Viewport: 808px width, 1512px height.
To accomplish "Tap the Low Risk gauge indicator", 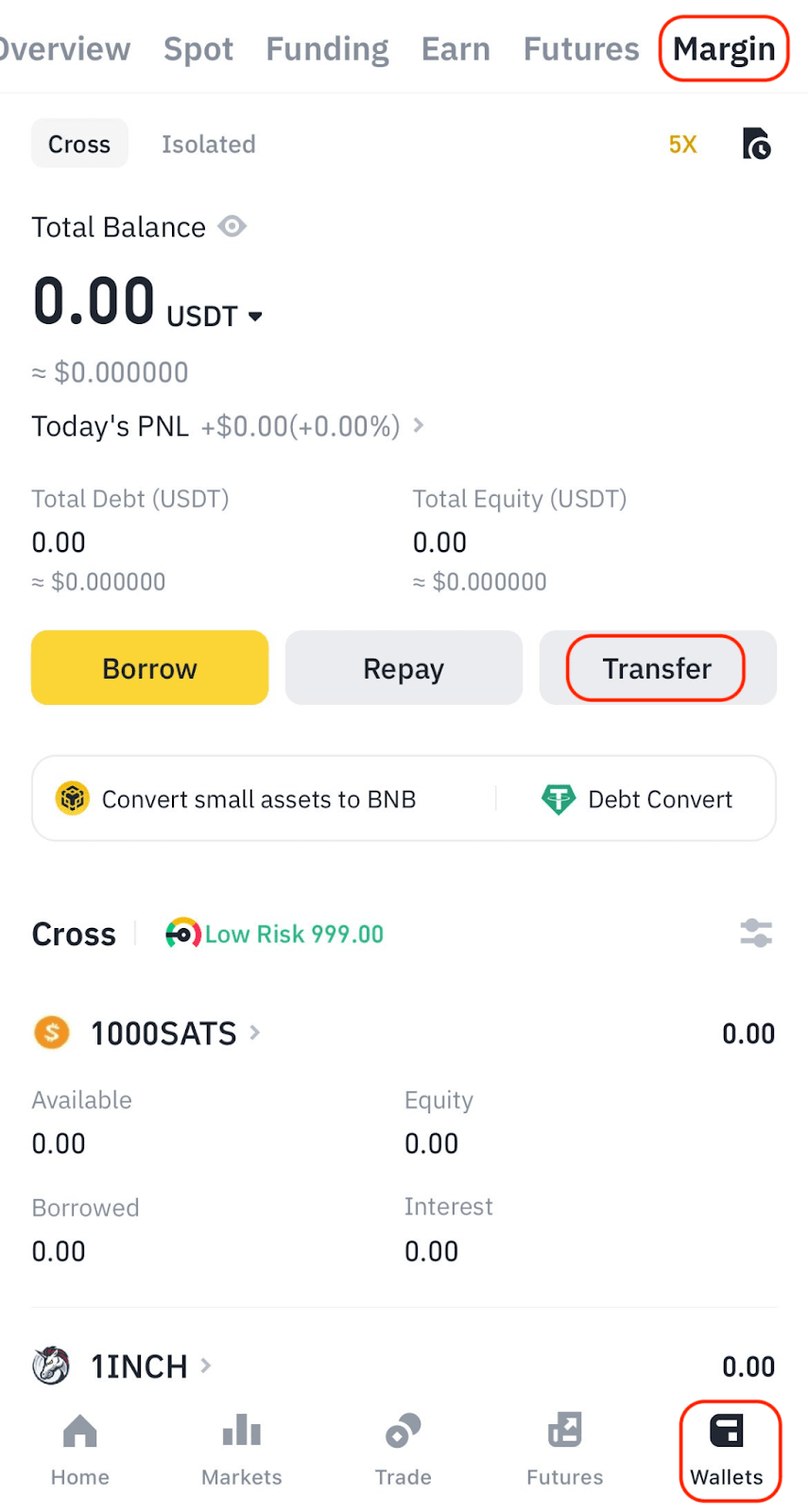I will [x=182, y=934].
